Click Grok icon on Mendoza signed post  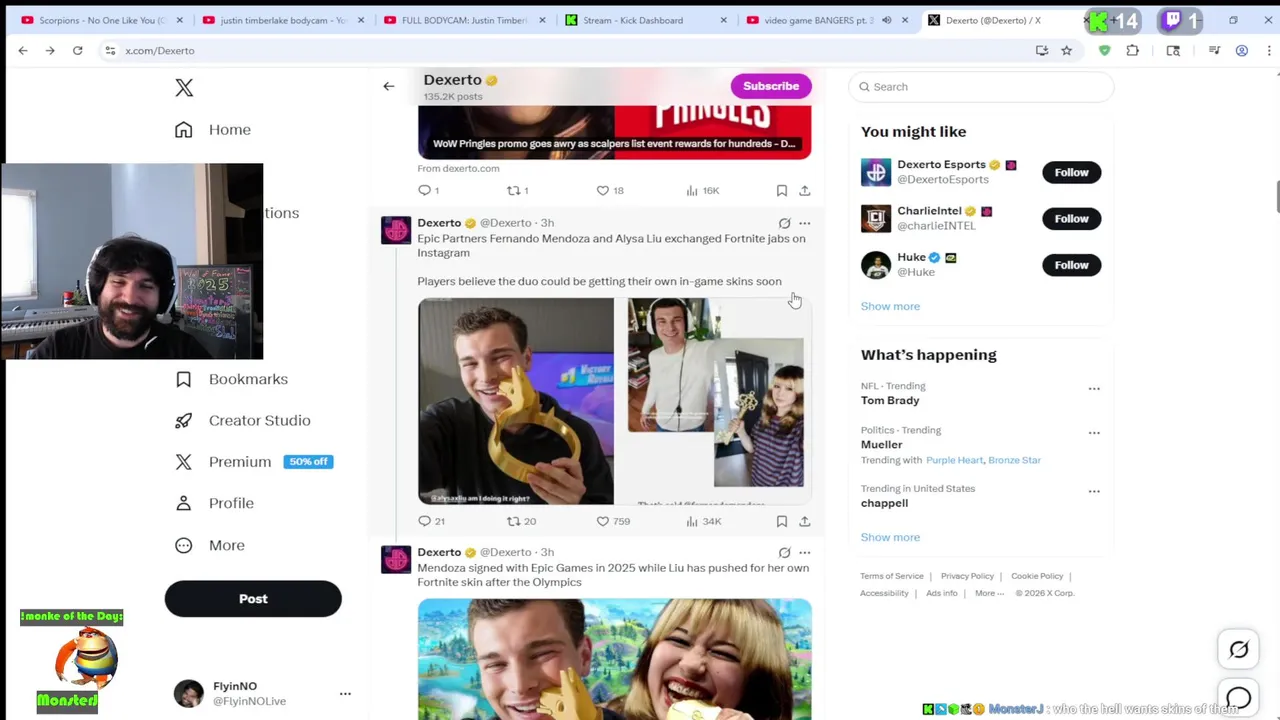coord(784,552)
